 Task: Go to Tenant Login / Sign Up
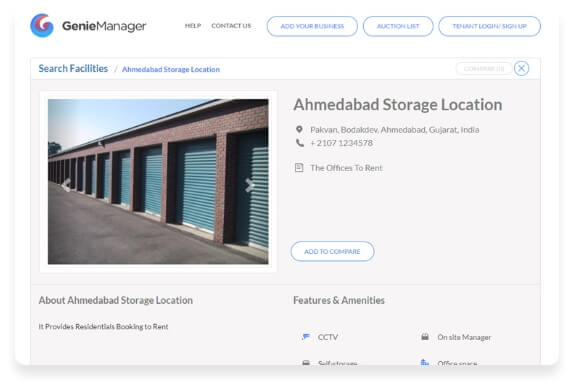tap(489, 26)
